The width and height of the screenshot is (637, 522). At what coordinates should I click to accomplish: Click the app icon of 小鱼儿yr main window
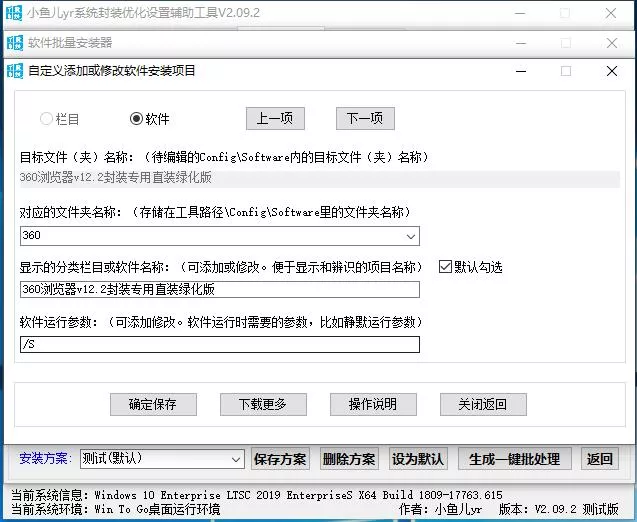[x=14, y=13]
